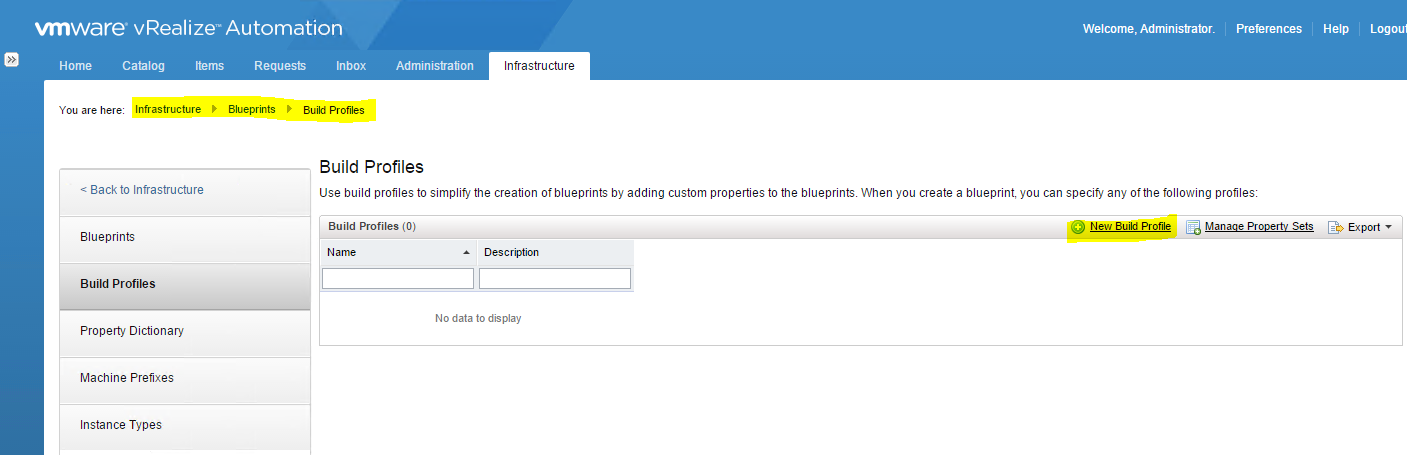Sort by Name column arrow
The height and width of the screenshot is (455, 1407).
(466, 252)
